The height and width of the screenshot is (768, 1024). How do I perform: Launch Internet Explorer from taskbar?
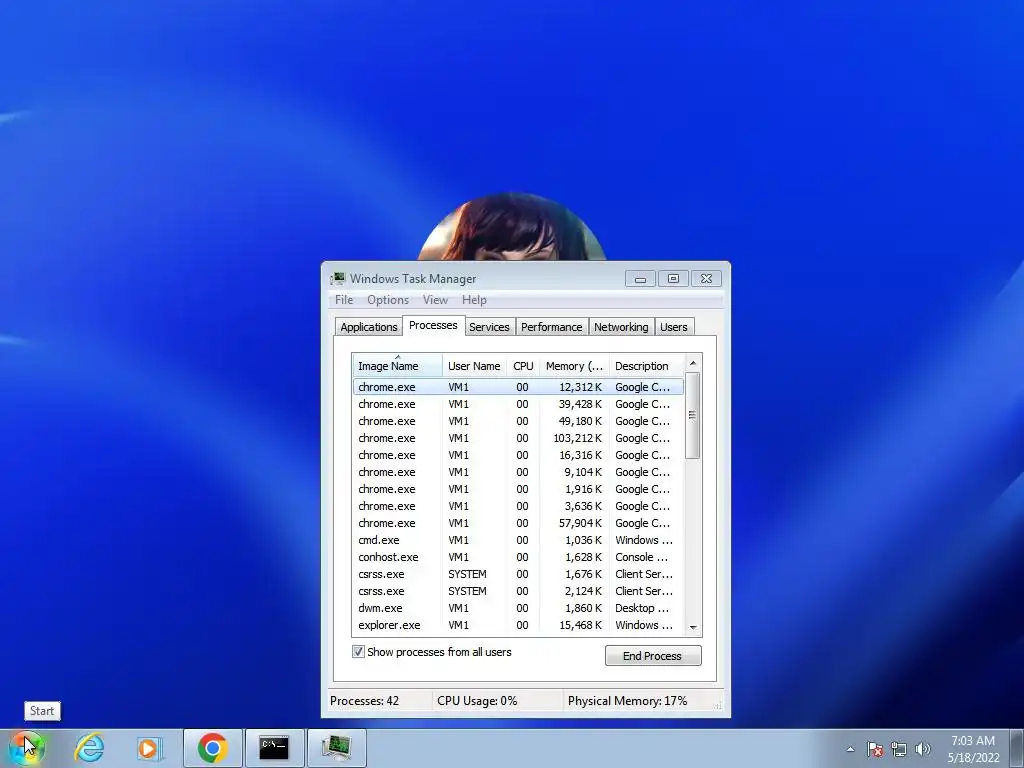(x=89, y=748)
